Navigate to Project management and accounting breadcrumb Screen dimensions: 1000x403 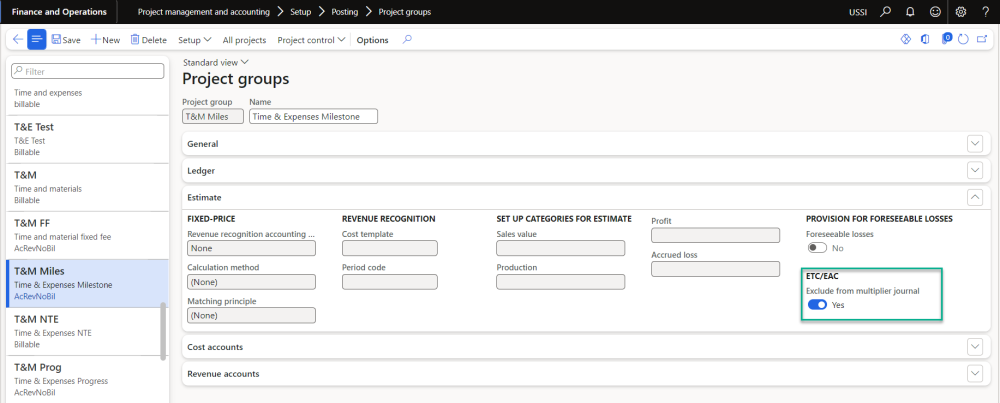203,11
